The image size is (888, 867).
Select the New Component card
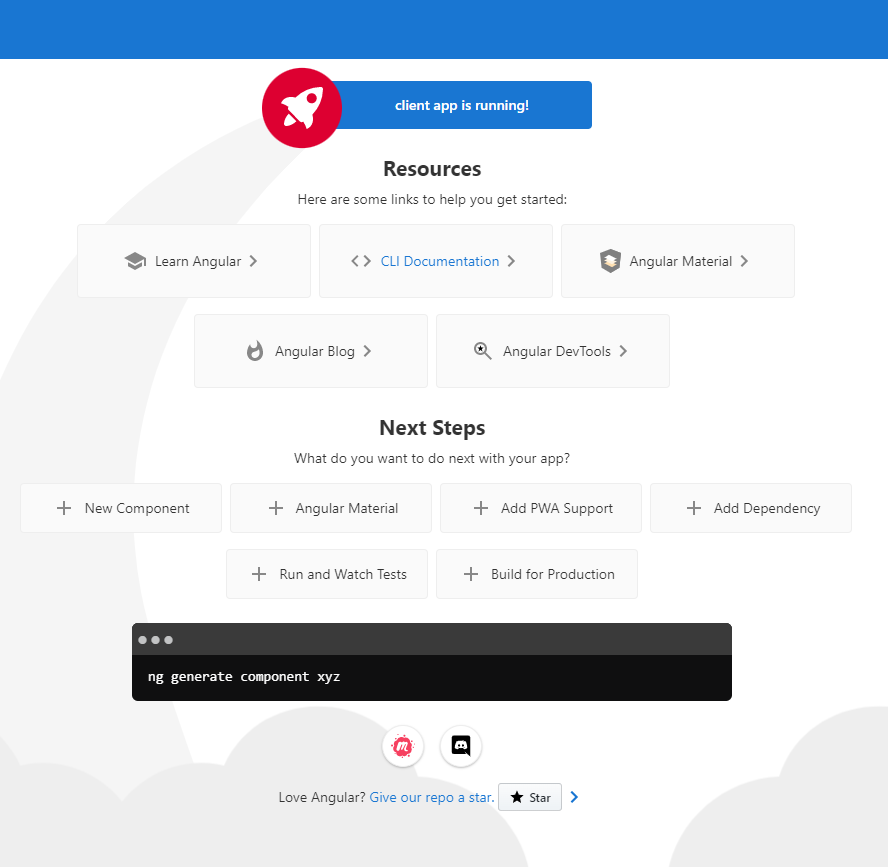pos(121,508)
